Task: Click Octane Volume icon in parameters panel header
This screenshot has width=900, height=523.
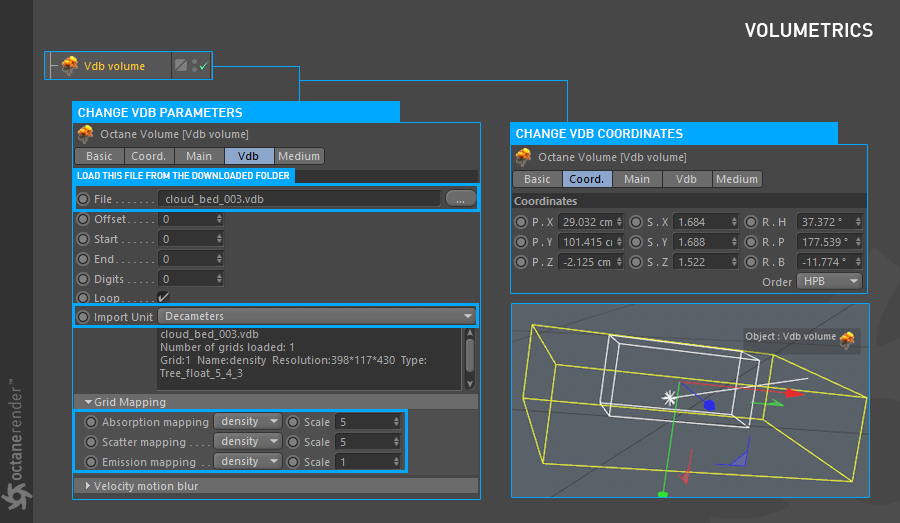Action: (86, 134)
